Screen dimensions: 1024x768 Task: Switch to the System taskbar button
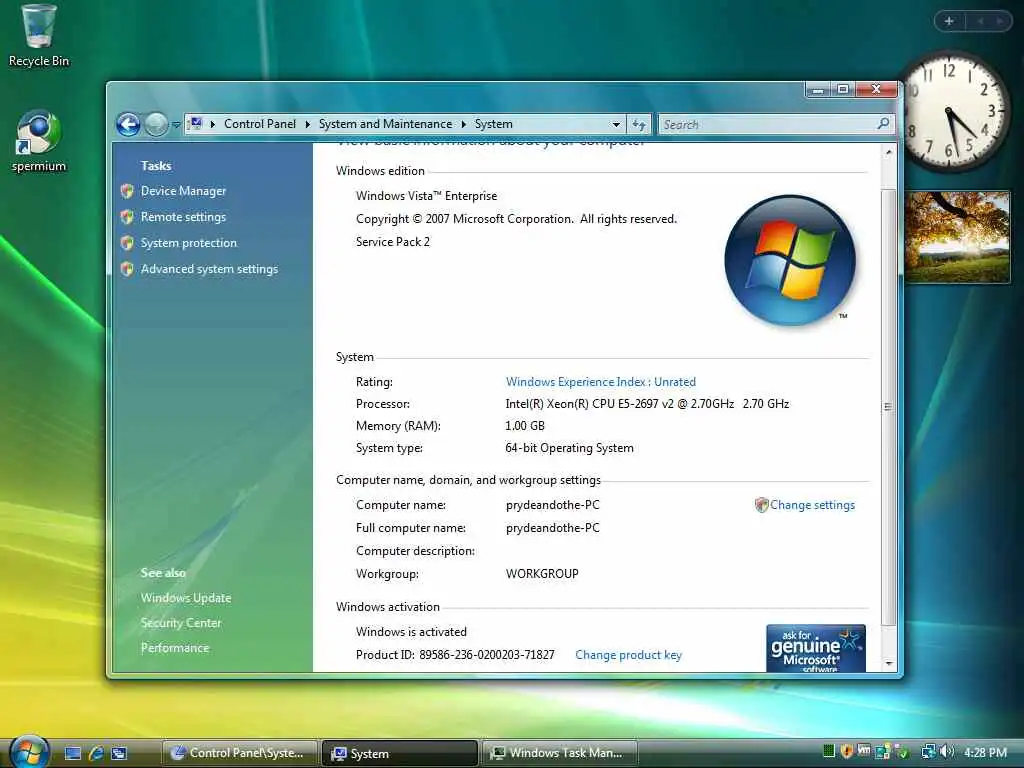400,753
